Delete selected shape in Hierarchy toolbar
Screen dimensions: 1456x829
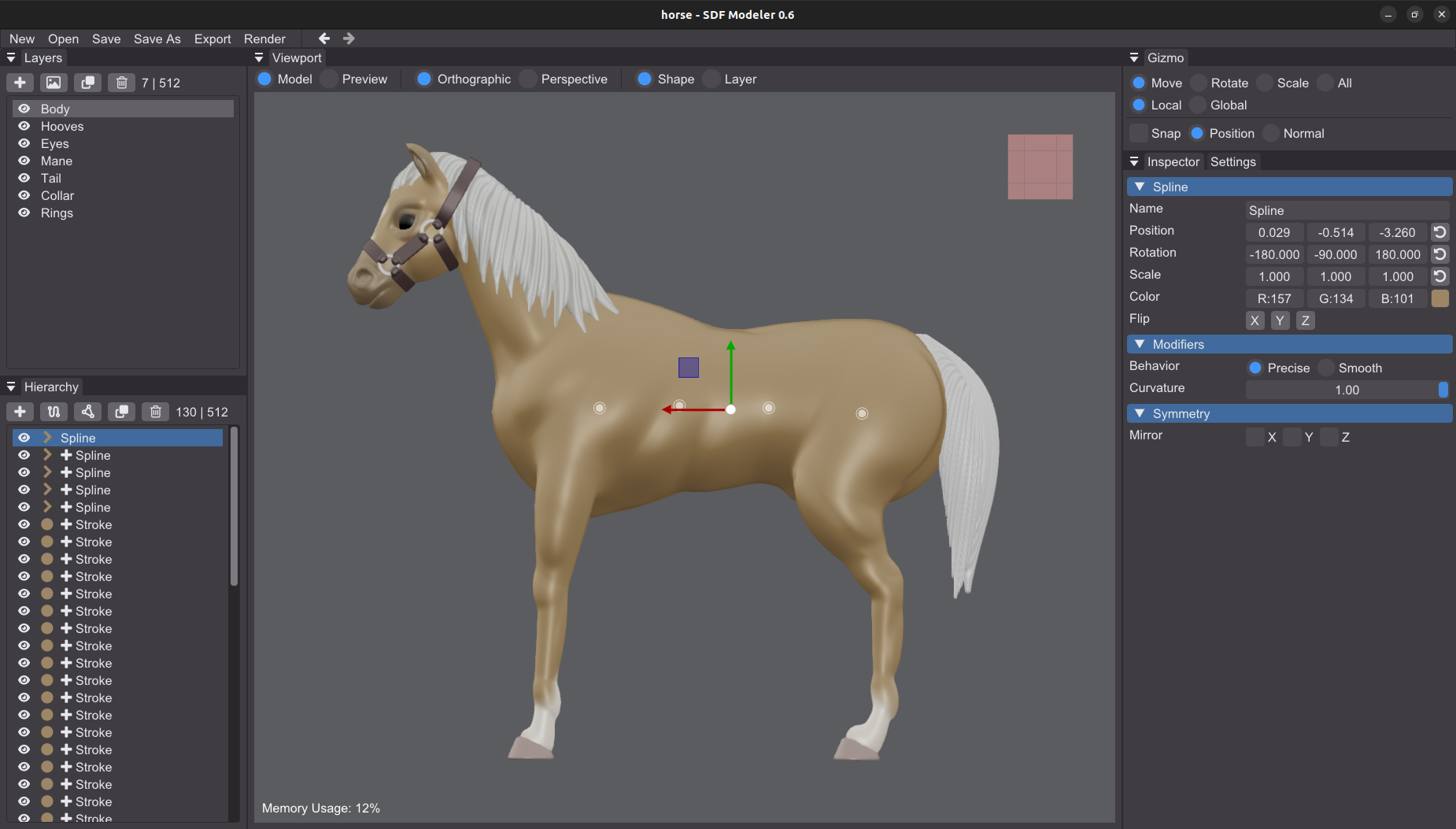pos(155,412)
